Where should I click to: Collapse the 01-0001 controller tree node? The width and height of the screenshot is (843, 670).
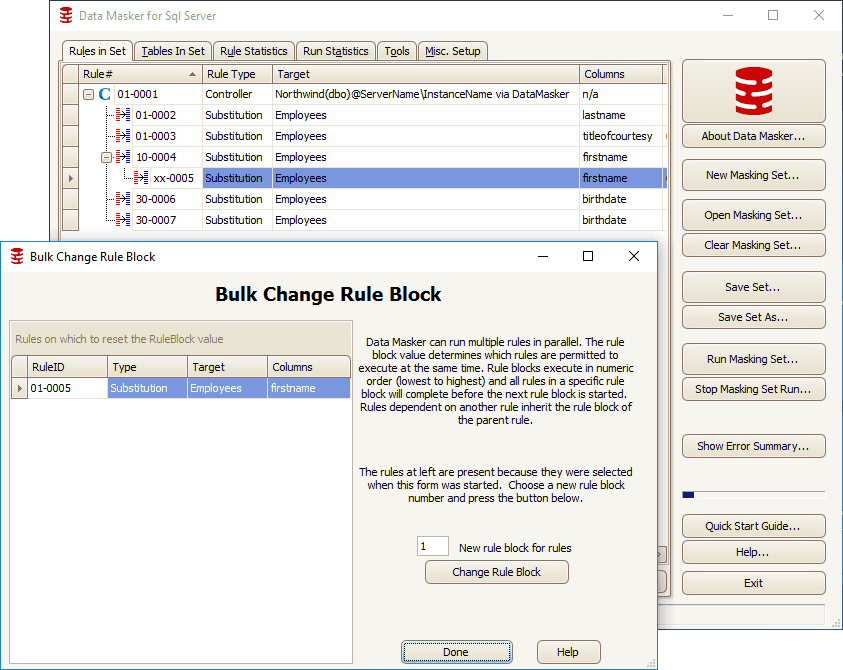click(88, 95)
